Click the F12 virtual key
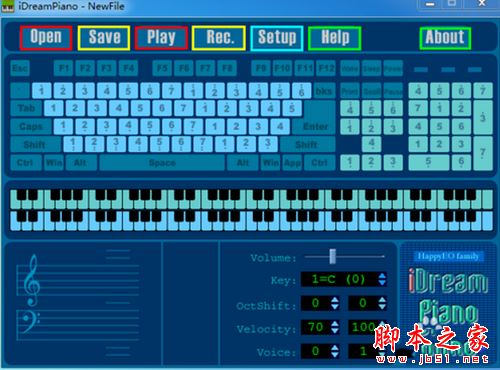500x370 pixels. [x=326, y=69]
